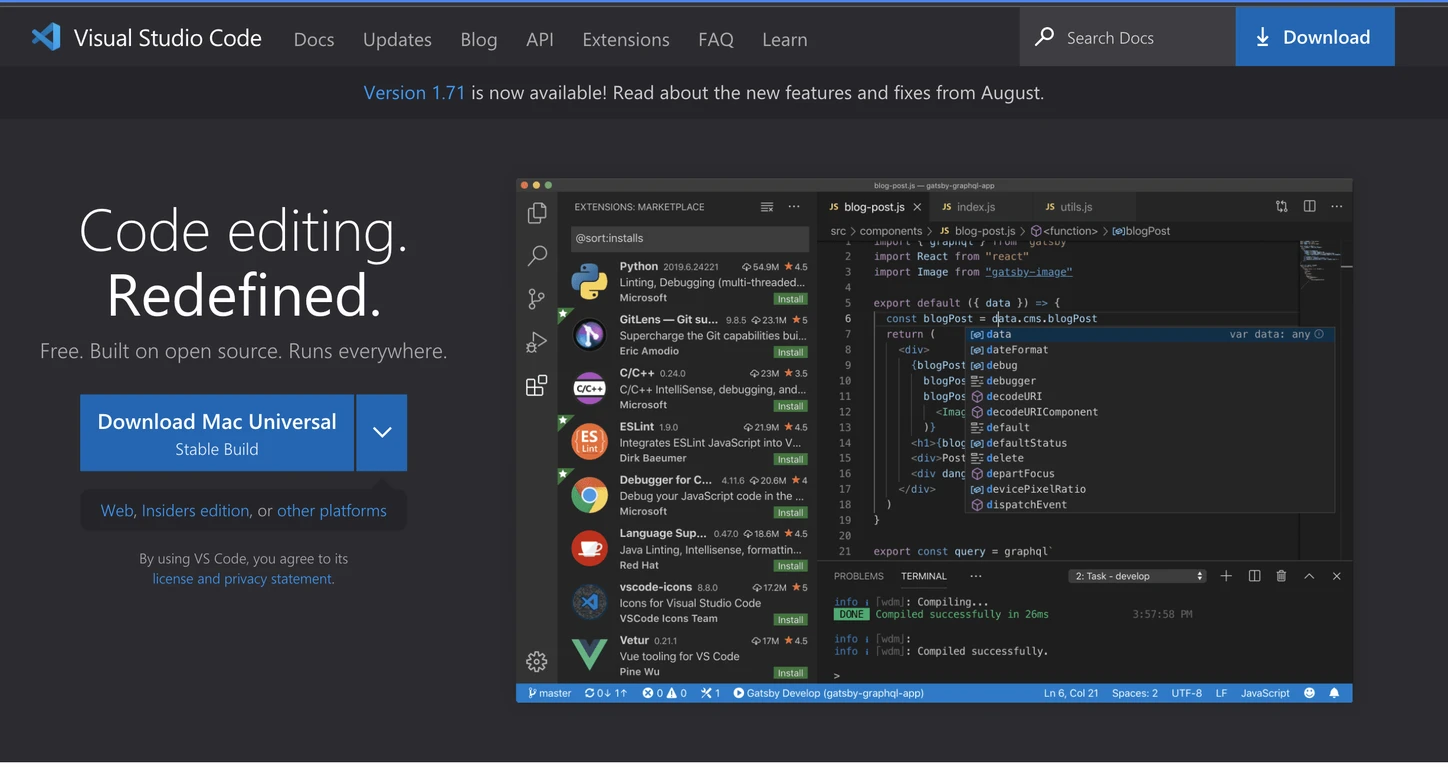
Task: Open the Learn navigation item
Action: click(785, 39)
